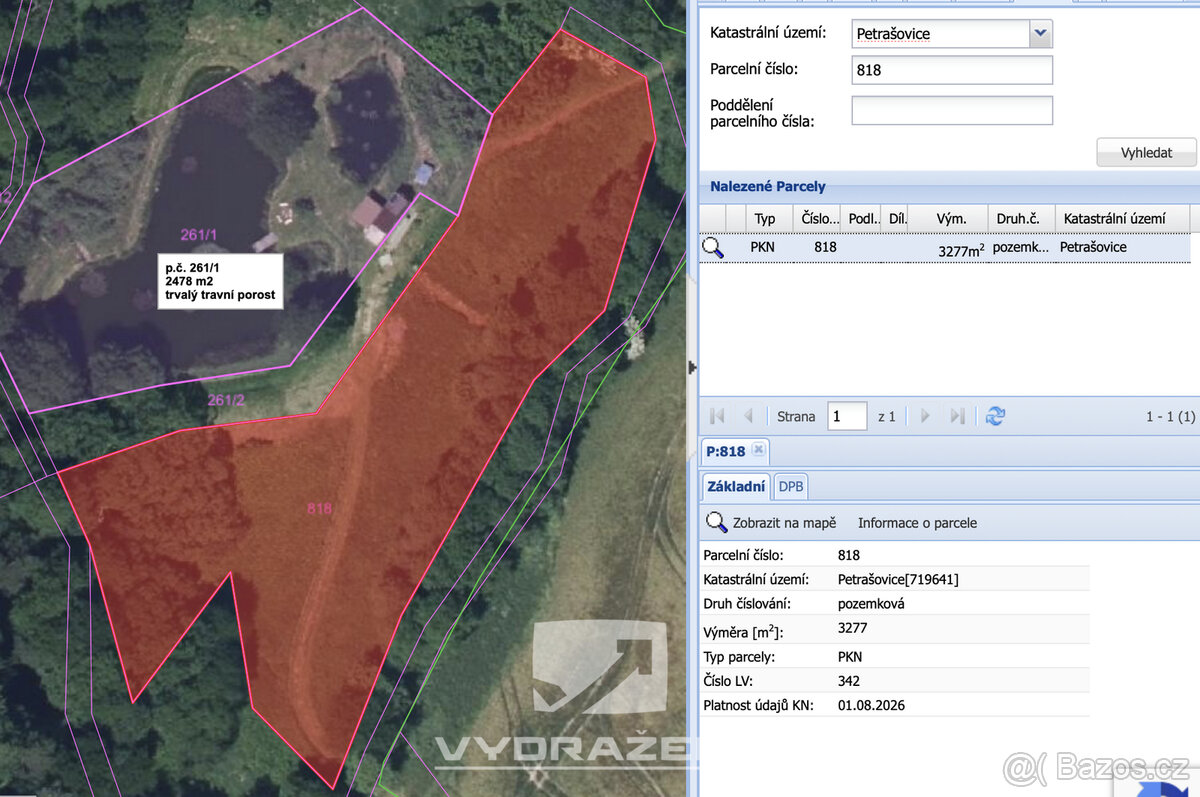
Task: Select the Platnost údajů KN date 01.08.2026
Action: tap(872, 705)
